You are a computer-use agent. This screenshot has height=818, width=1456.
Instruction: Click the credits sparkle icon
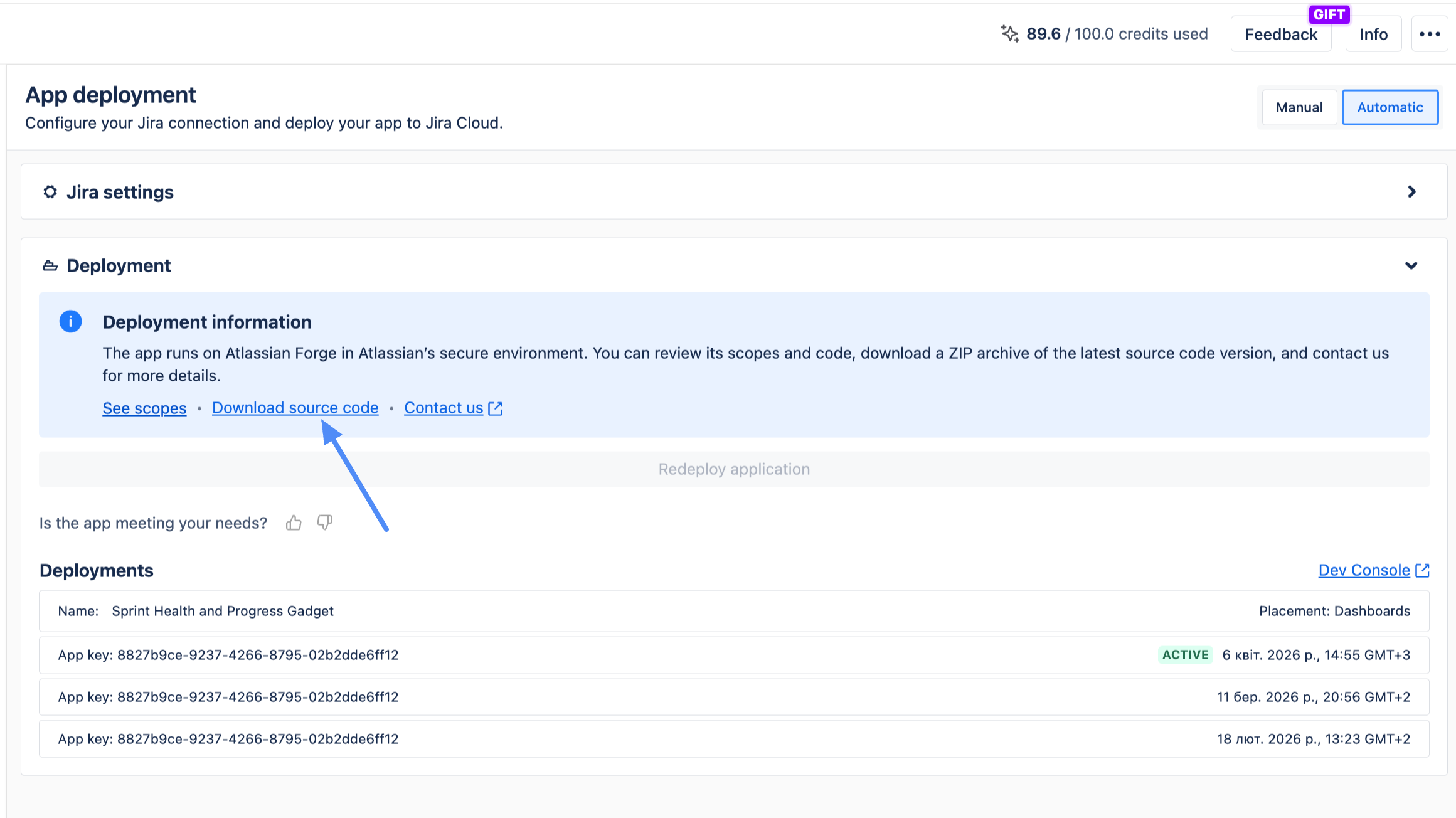click(1009, 34)
